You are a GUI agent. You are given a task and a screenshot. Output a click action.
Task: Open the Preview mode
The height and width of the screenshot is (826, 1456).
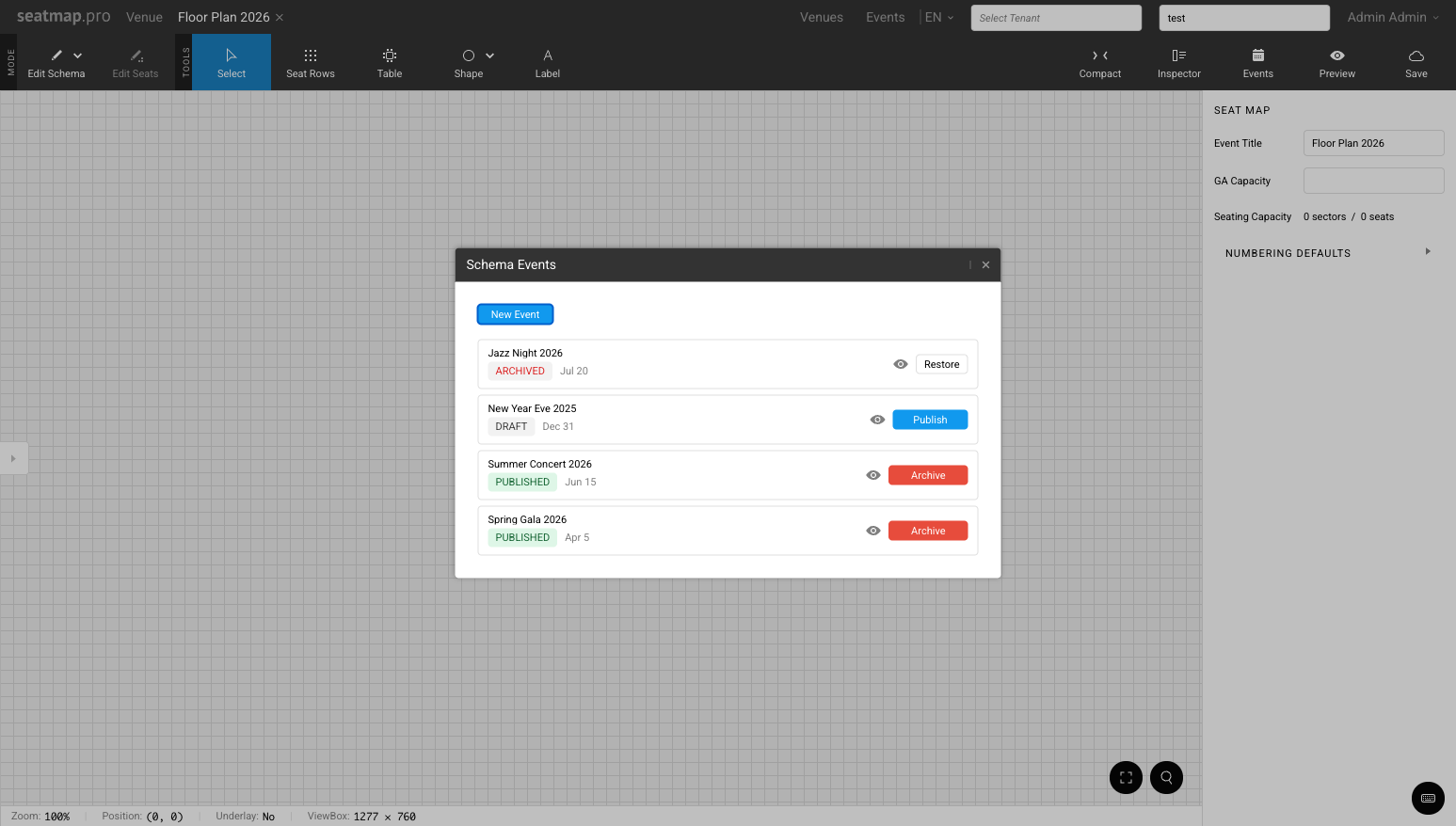[1336, 62]
